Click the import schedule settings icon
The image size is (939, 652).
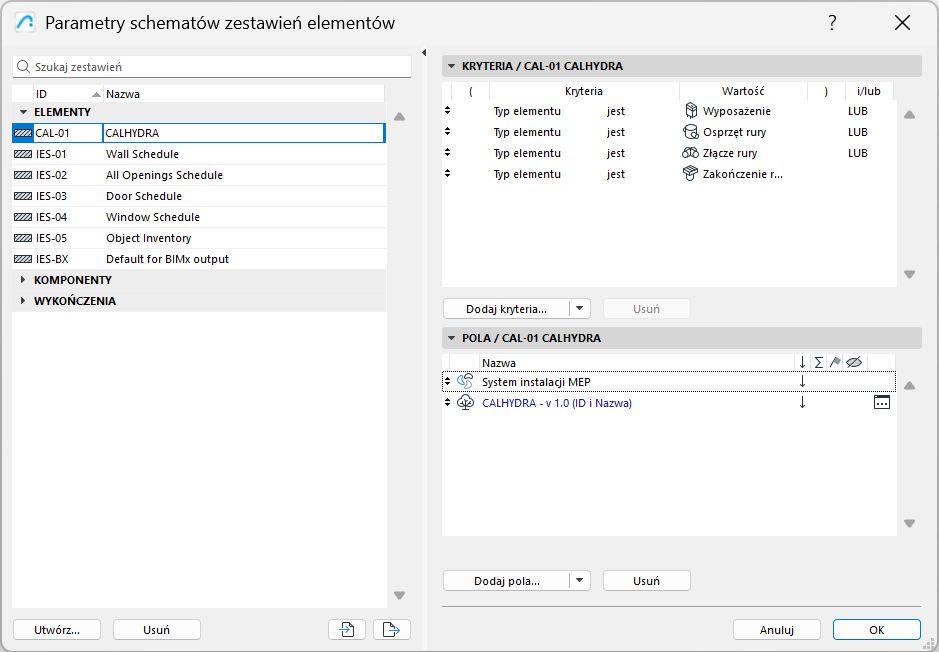[x=346, y=629]
